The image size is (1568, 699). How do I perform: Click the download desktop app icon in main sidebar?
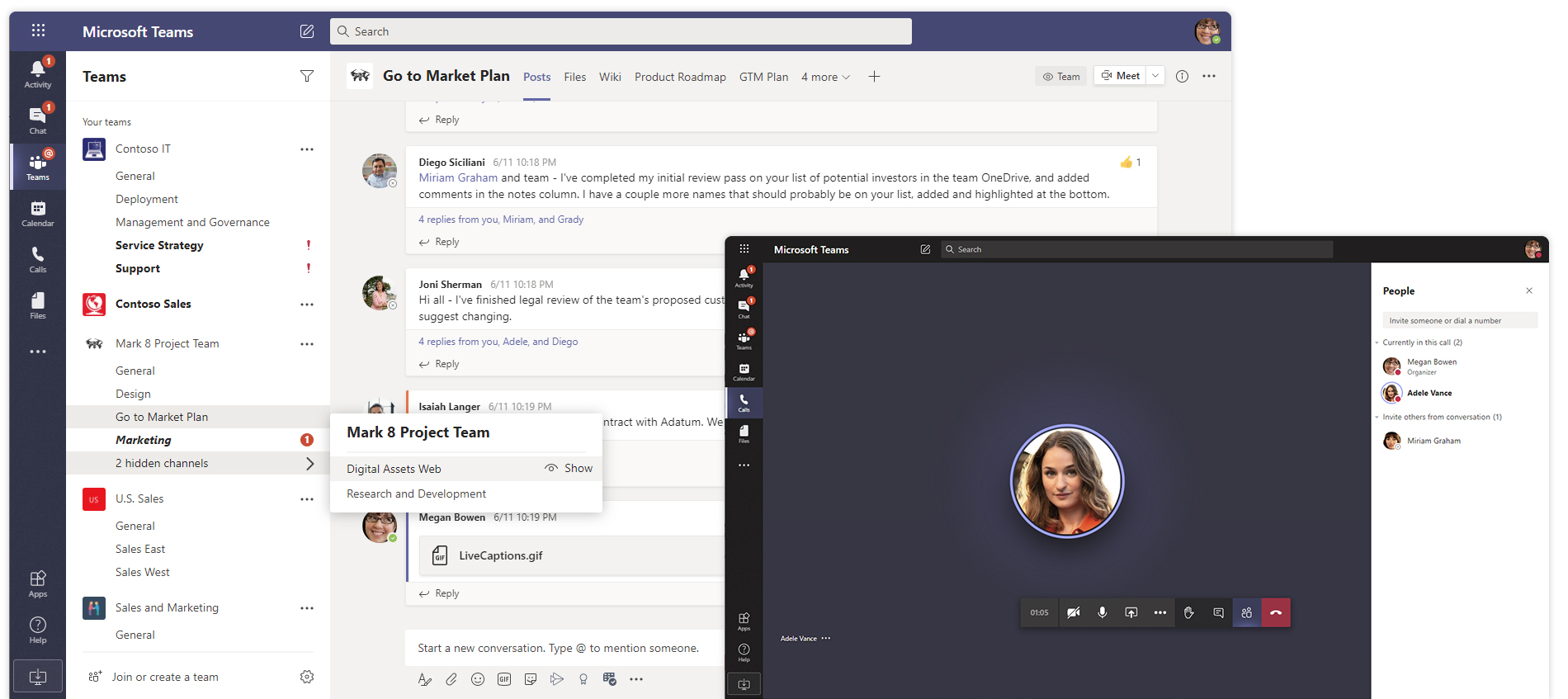pos(38,677)
